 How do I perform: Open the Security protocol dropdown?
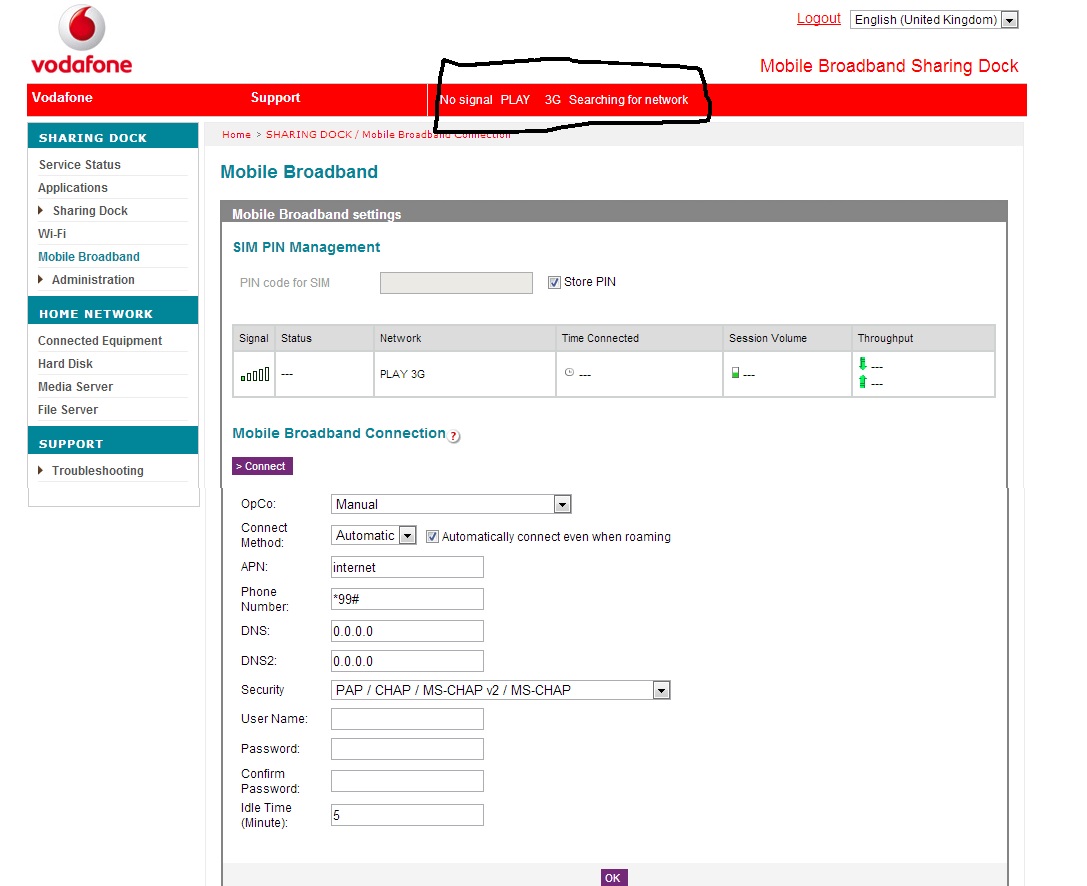point(500,690)
